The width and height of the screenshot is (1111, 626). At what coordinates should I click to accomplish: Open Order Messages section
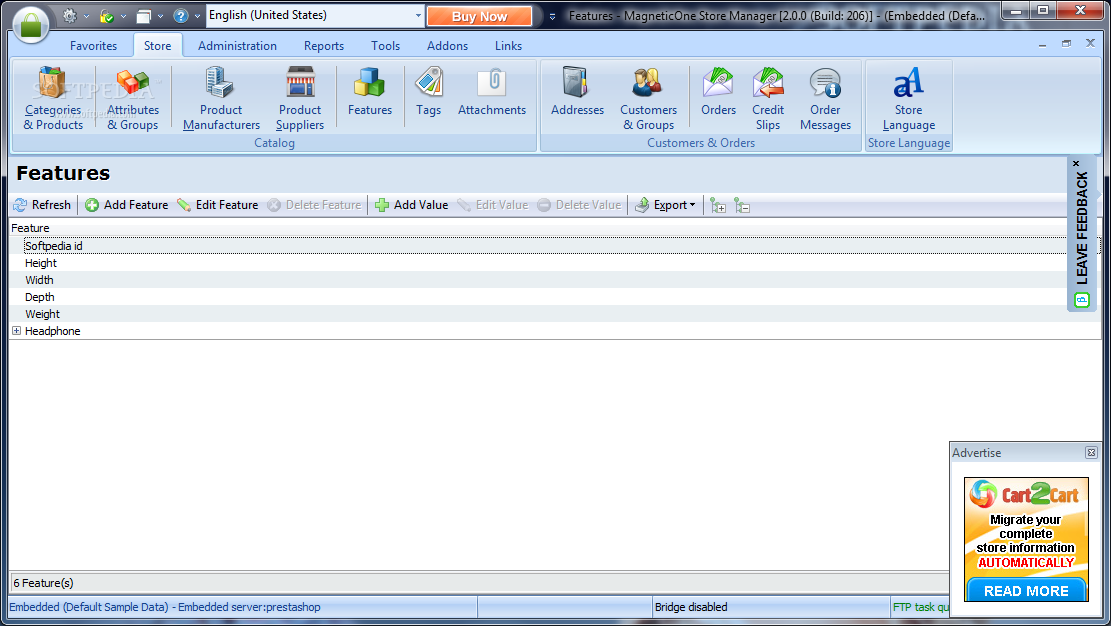pos(825,99)
